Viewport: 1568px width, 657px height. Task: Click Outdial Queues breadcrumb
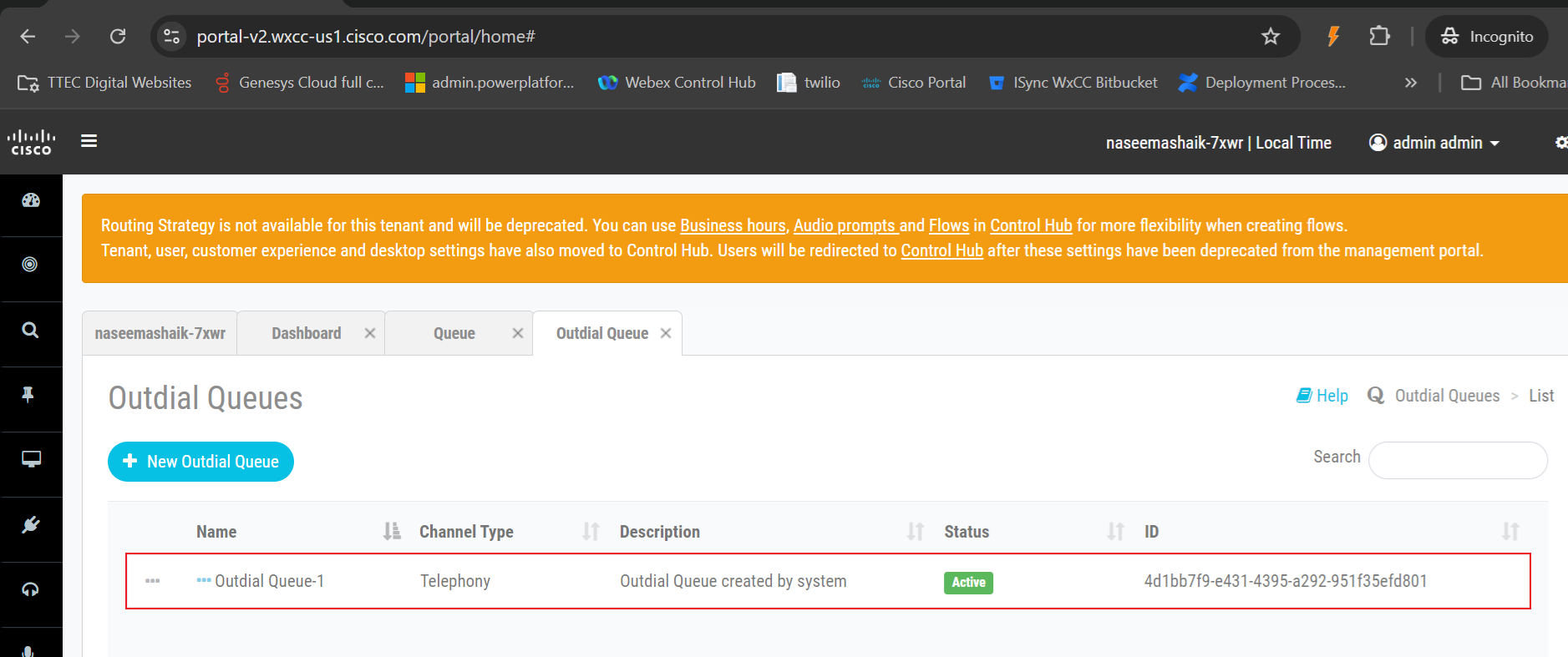1447,396
